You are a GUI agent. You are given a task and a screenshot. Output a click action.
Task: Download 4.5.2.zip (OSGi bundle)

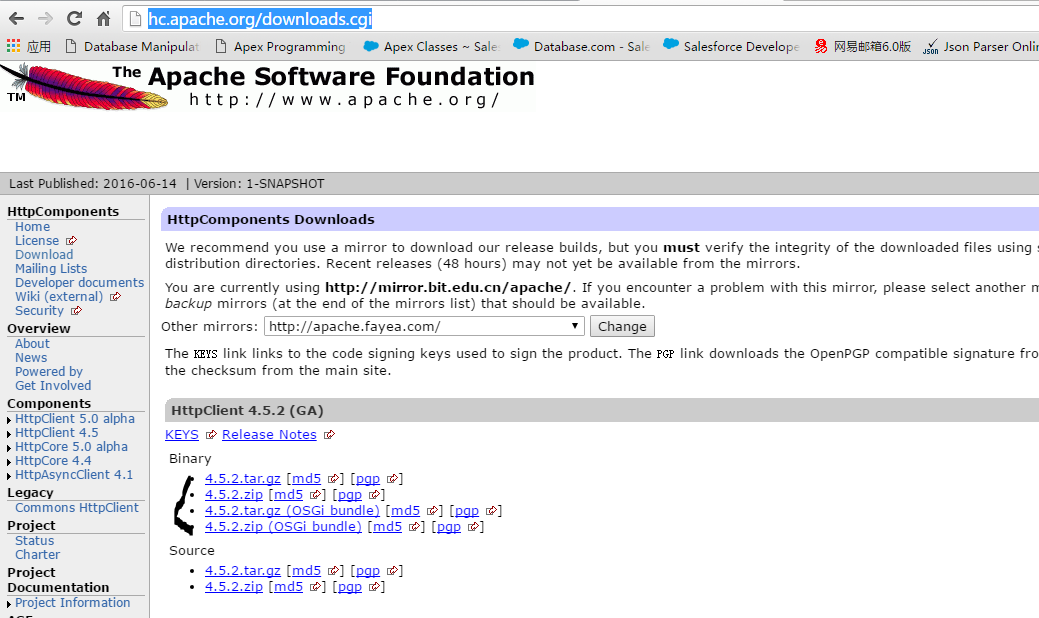[283, 527]
